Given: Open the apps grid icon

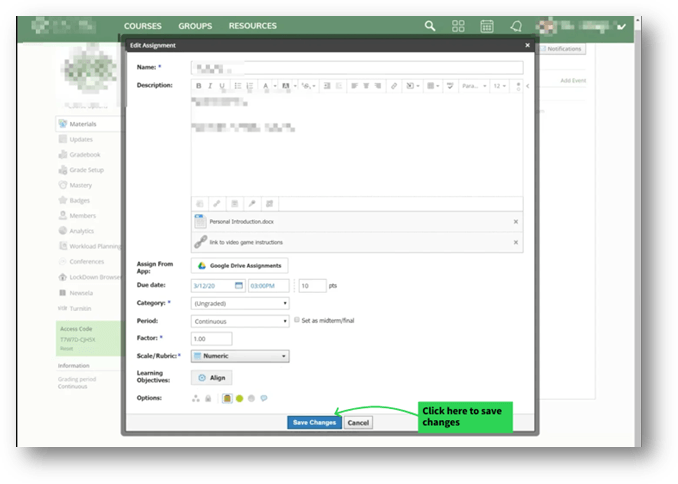Looking at the screenshot, I should (x=458, y=26).
